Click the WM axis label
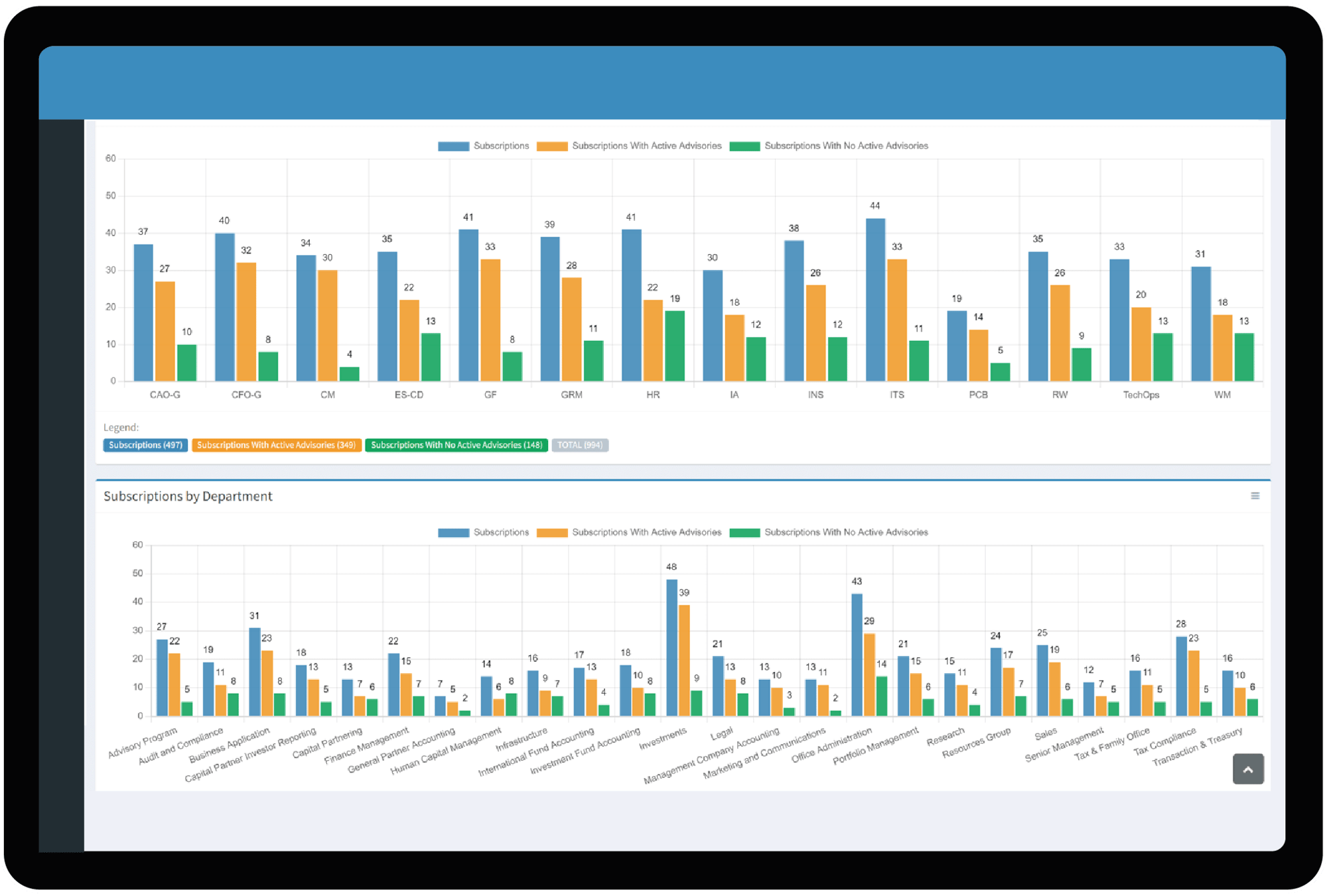1327x896 pixels. click(x=1222, y=395)
